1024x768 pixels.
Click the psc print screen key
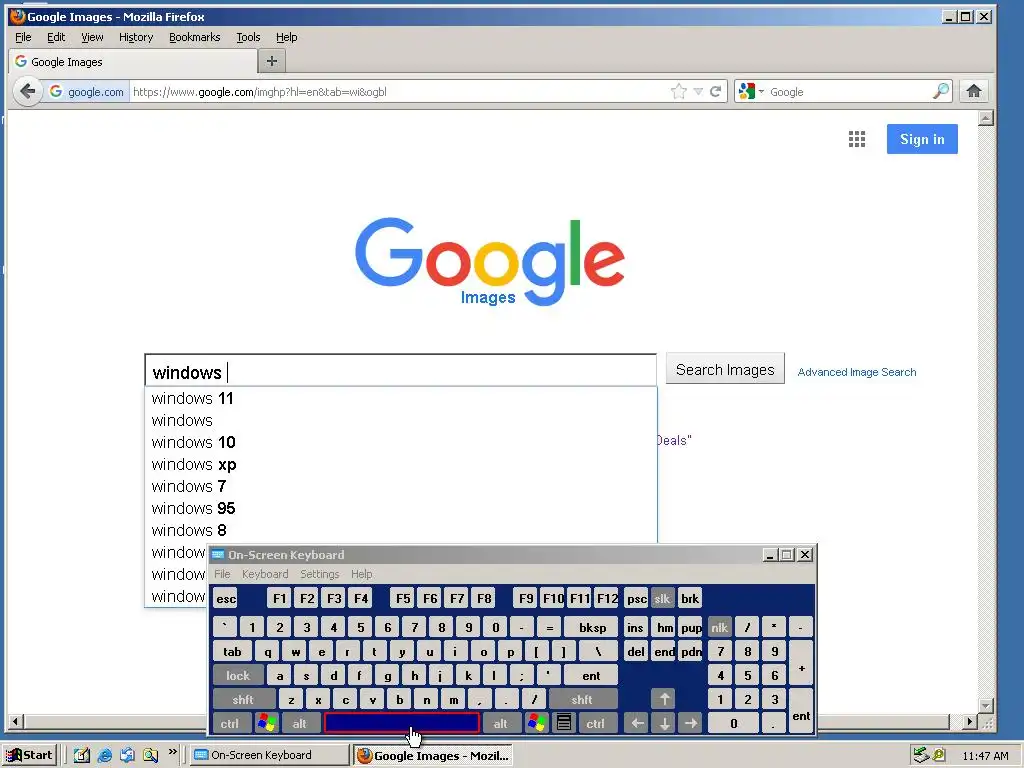click(636, 598)
